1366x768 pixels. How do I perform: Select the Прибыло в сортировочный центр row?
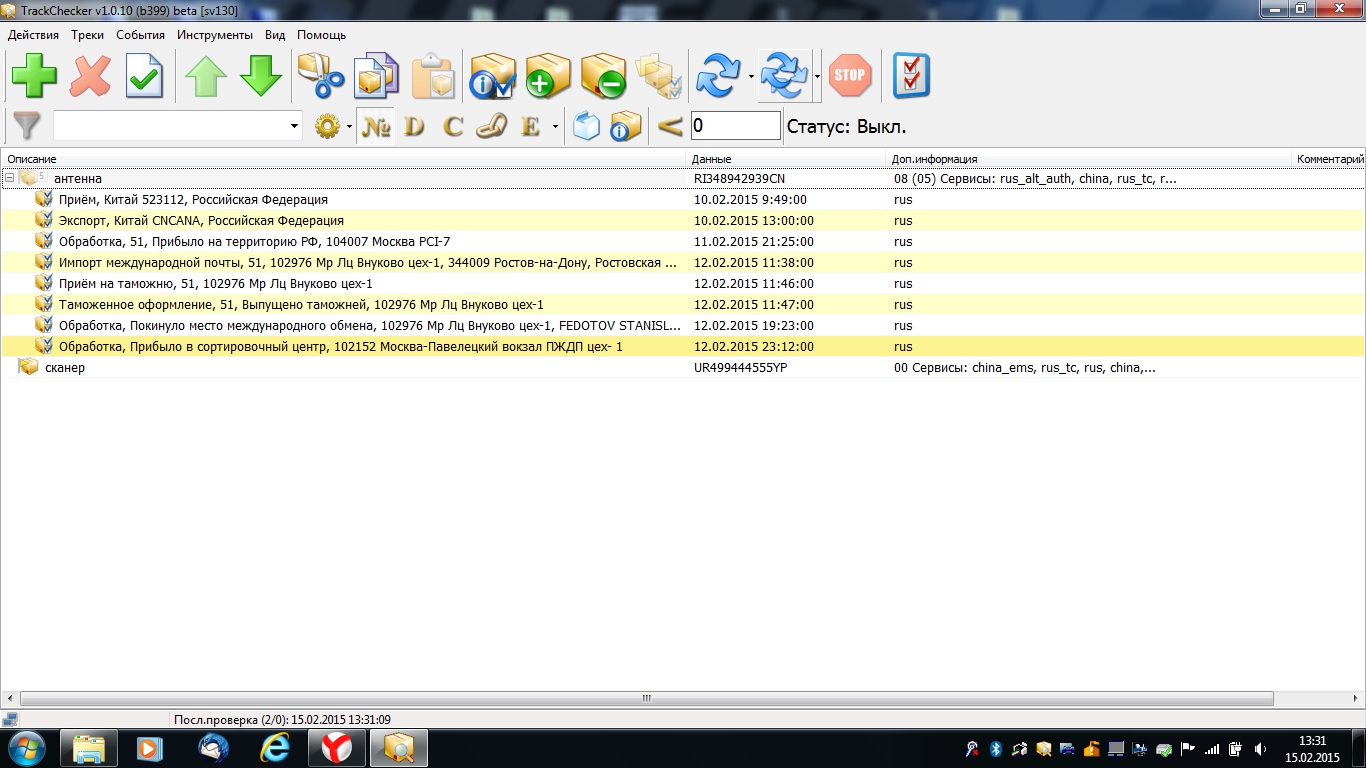pos(683,347)
